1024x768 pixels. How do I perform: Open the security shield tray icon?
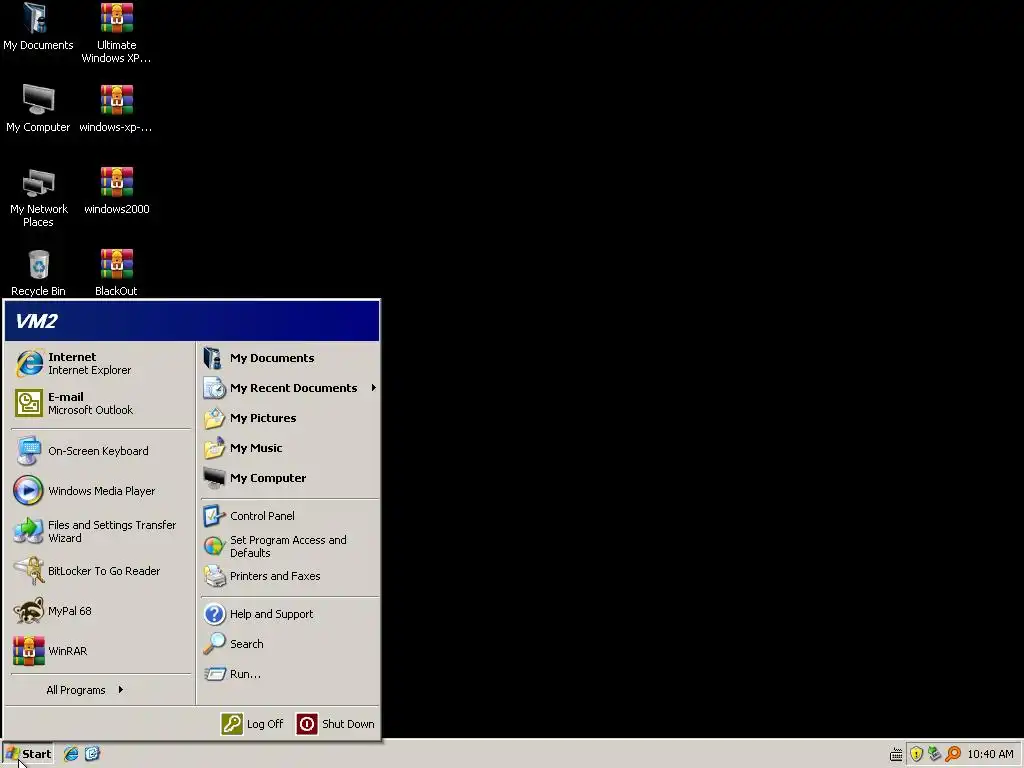click(916, 754)
